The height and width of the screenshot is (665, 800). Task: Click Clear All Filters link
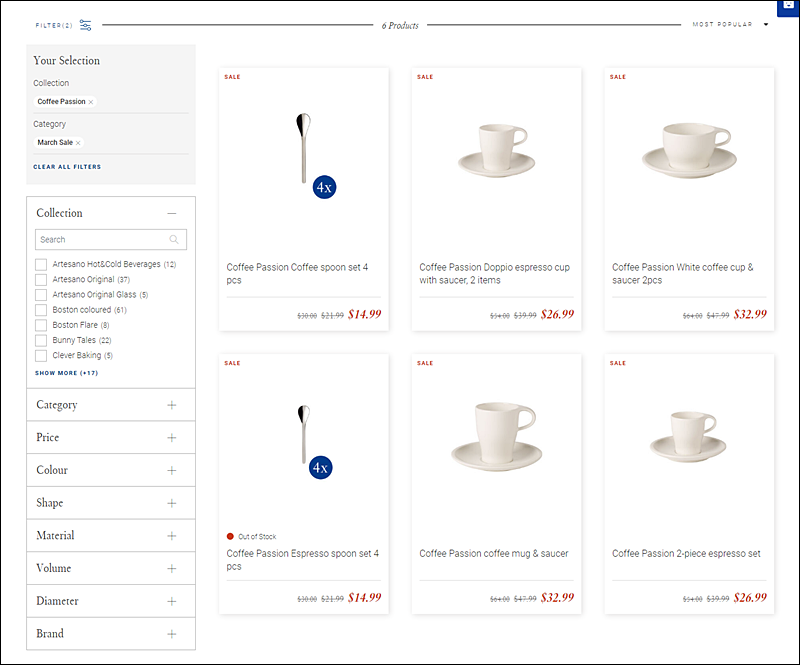[x=67, y=167]
